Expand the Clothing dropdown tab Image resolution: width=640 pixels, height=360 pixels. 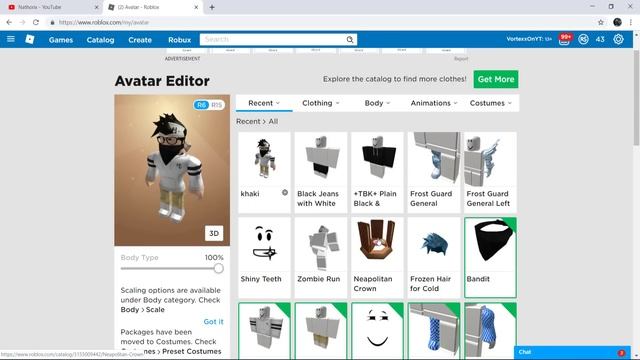(x=320, y=103)
